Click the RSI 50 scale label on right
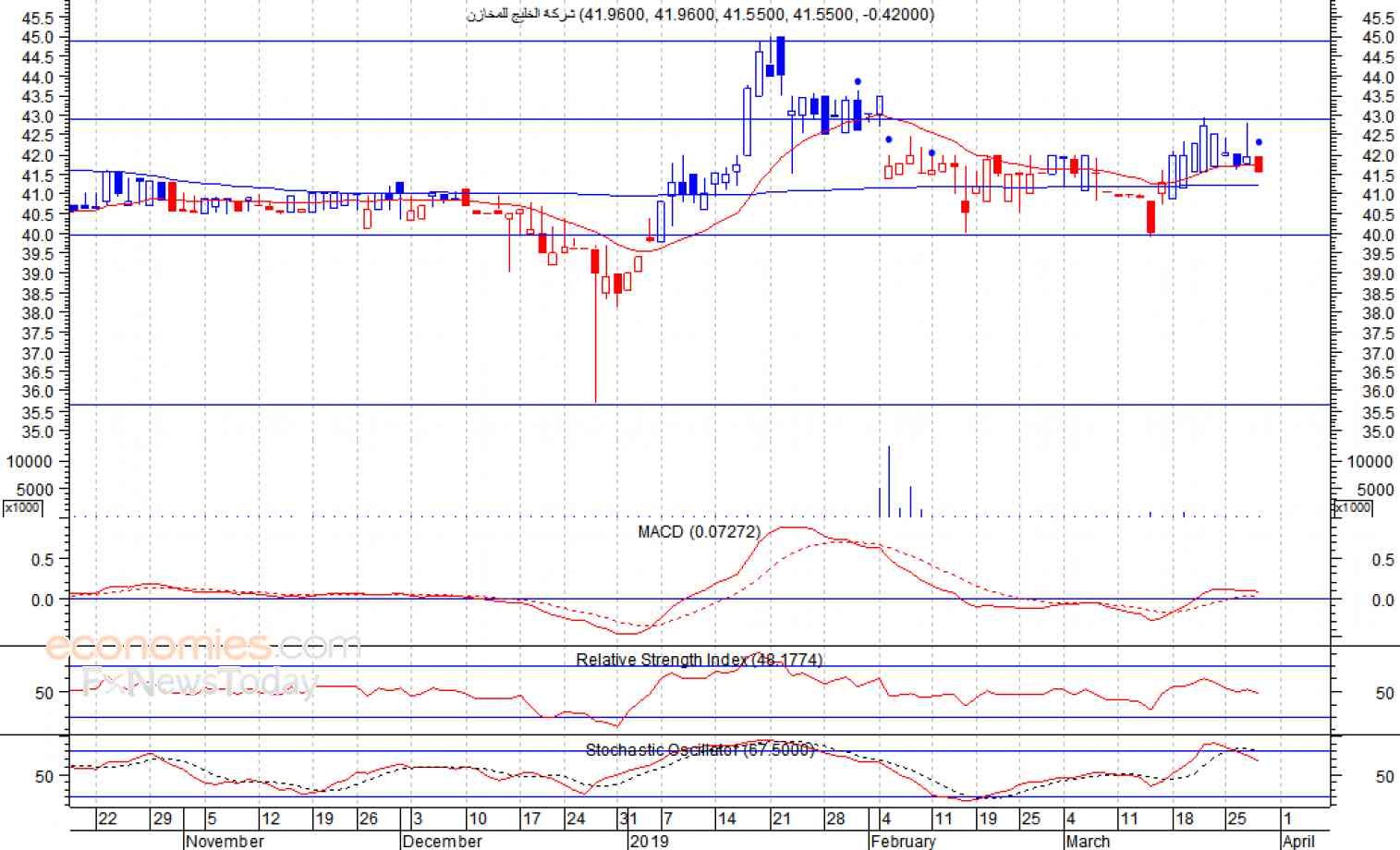The width and height of the screenshot is (1400, 850). pos(1384,693)
